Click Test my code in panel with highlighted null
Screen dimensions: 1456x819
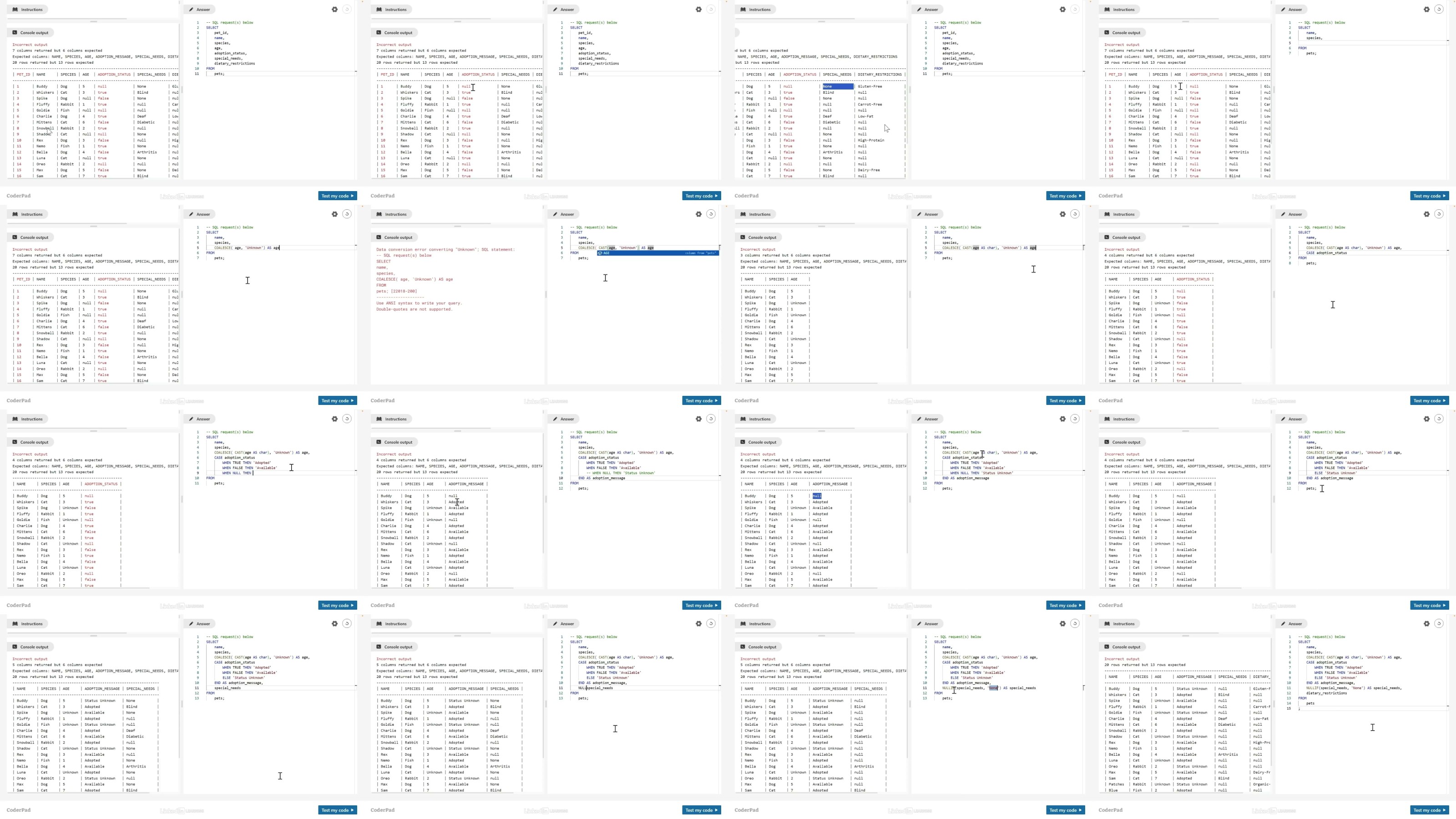tap(1066, 606)
